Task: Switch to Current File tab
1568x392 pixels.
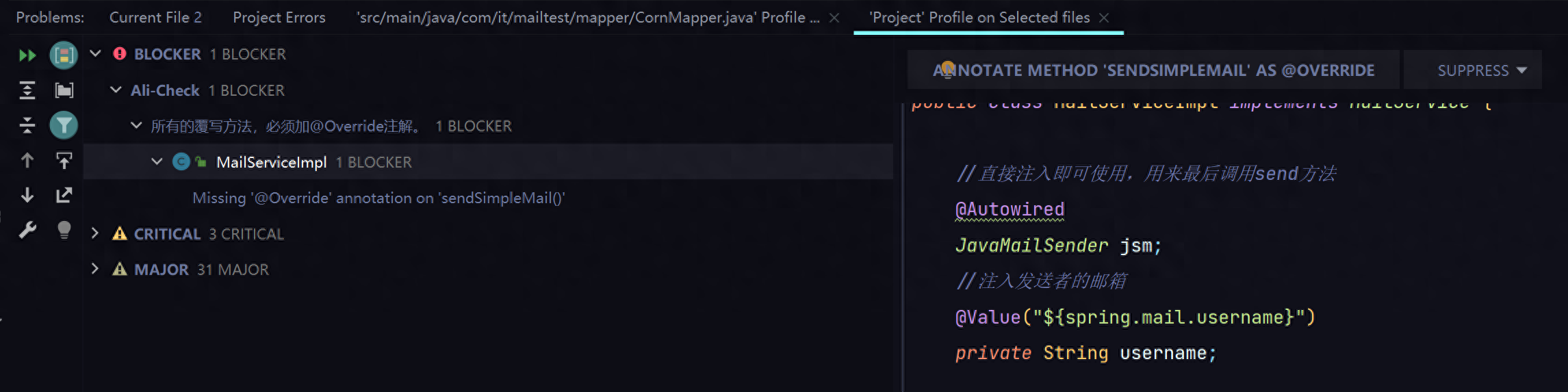Action: click(x=155, y=18)
